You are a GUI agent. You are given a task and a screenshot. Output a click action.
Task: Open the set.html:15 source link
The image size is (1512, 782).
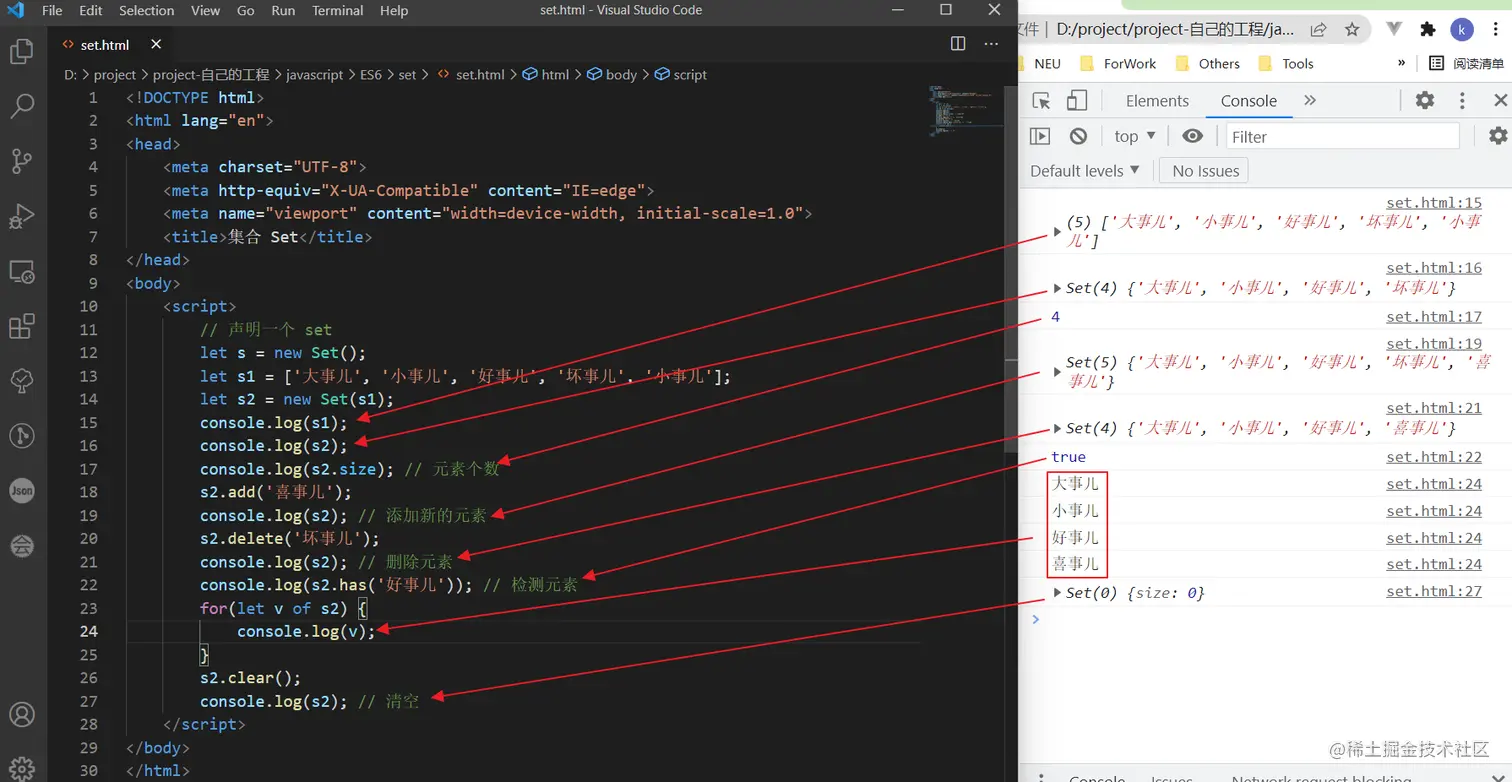click(x=1434, y=203)
